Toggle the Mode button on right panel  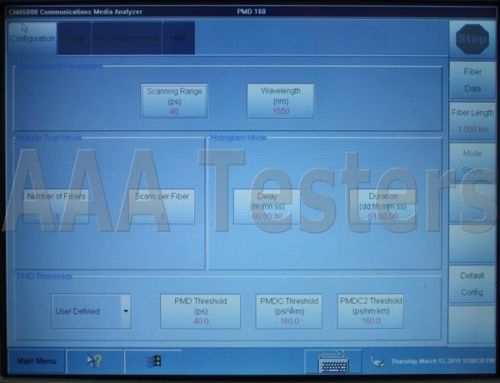[x=472, y=162]
